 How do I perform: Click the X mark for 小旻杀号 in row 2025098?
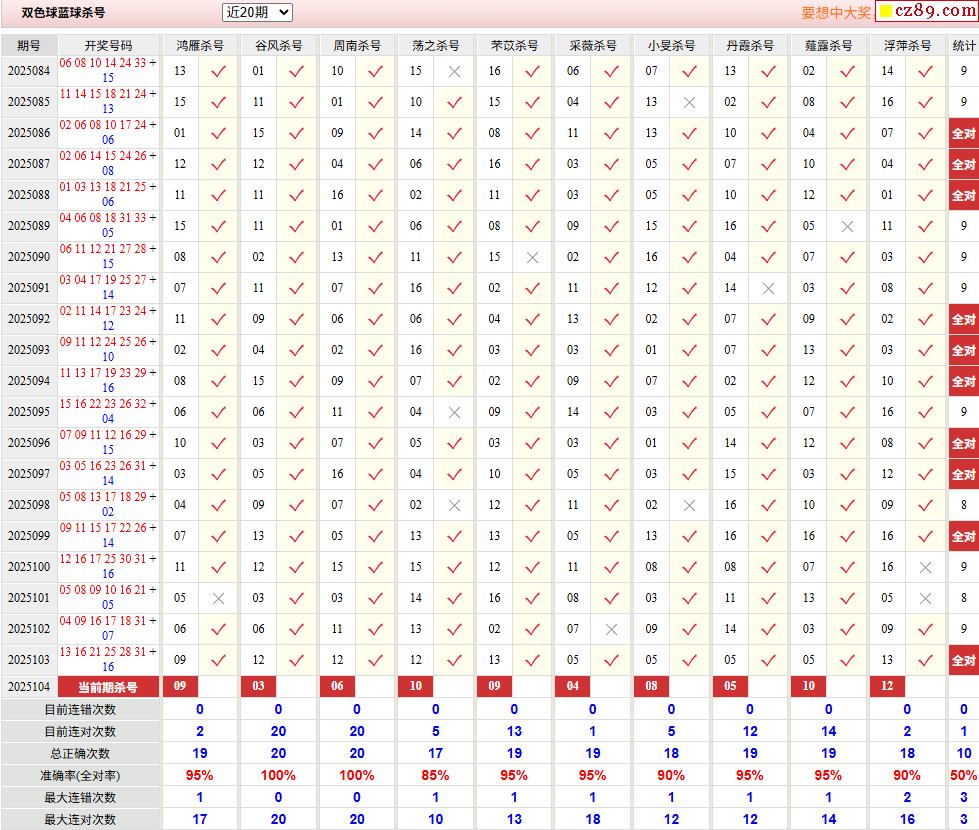click(689, 506)
